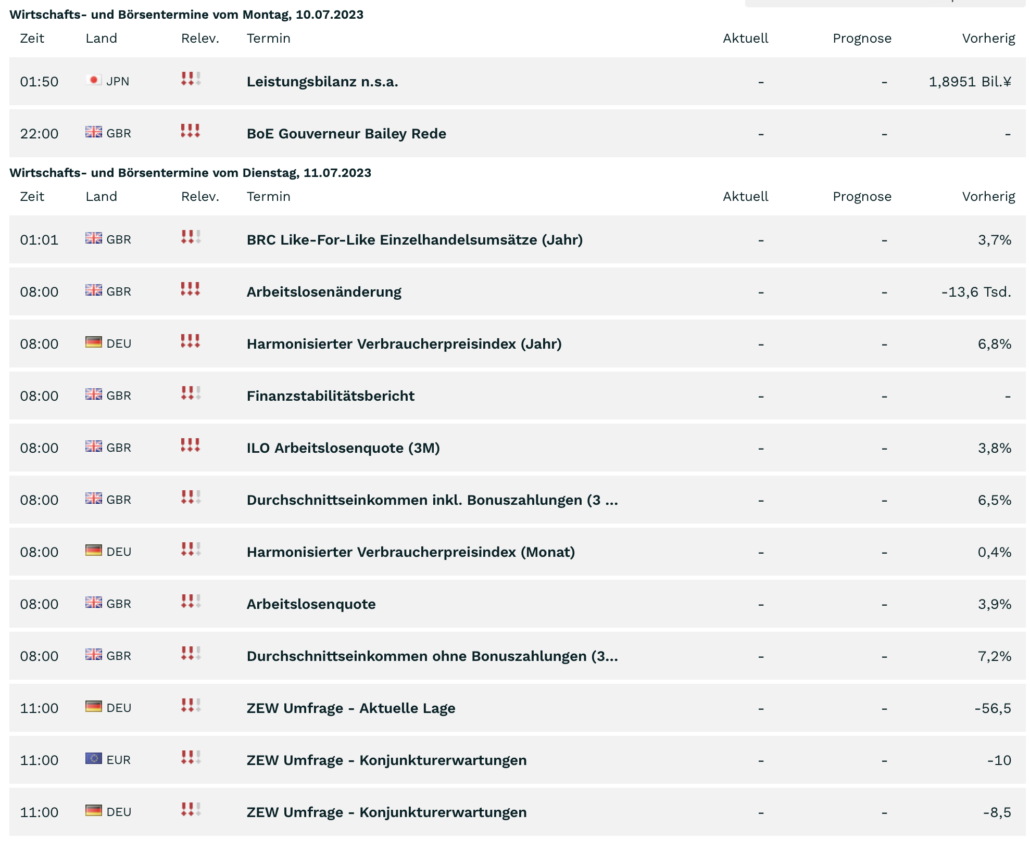1030x841 pixels.
Task: Open Durchschnittseinkommen inkl. Bonuszahlungen event
Action: [x=432, y=500]
